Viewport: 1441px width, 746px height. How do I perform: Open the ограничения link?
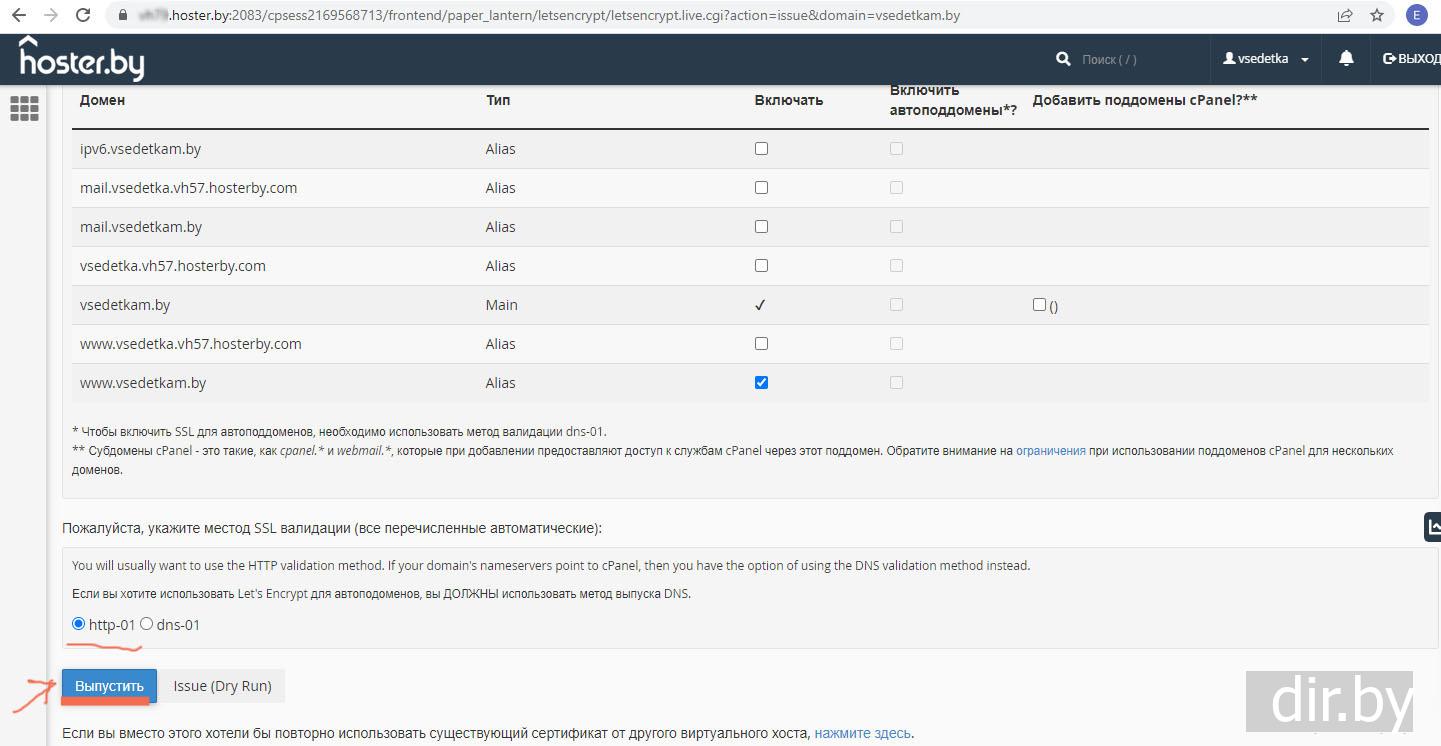tap(1050, 451)
